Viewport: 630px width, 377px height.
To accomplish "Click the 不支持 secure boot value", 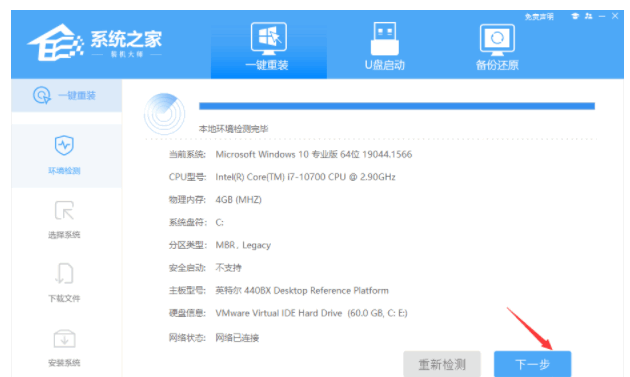I will [x=228, y=268].
